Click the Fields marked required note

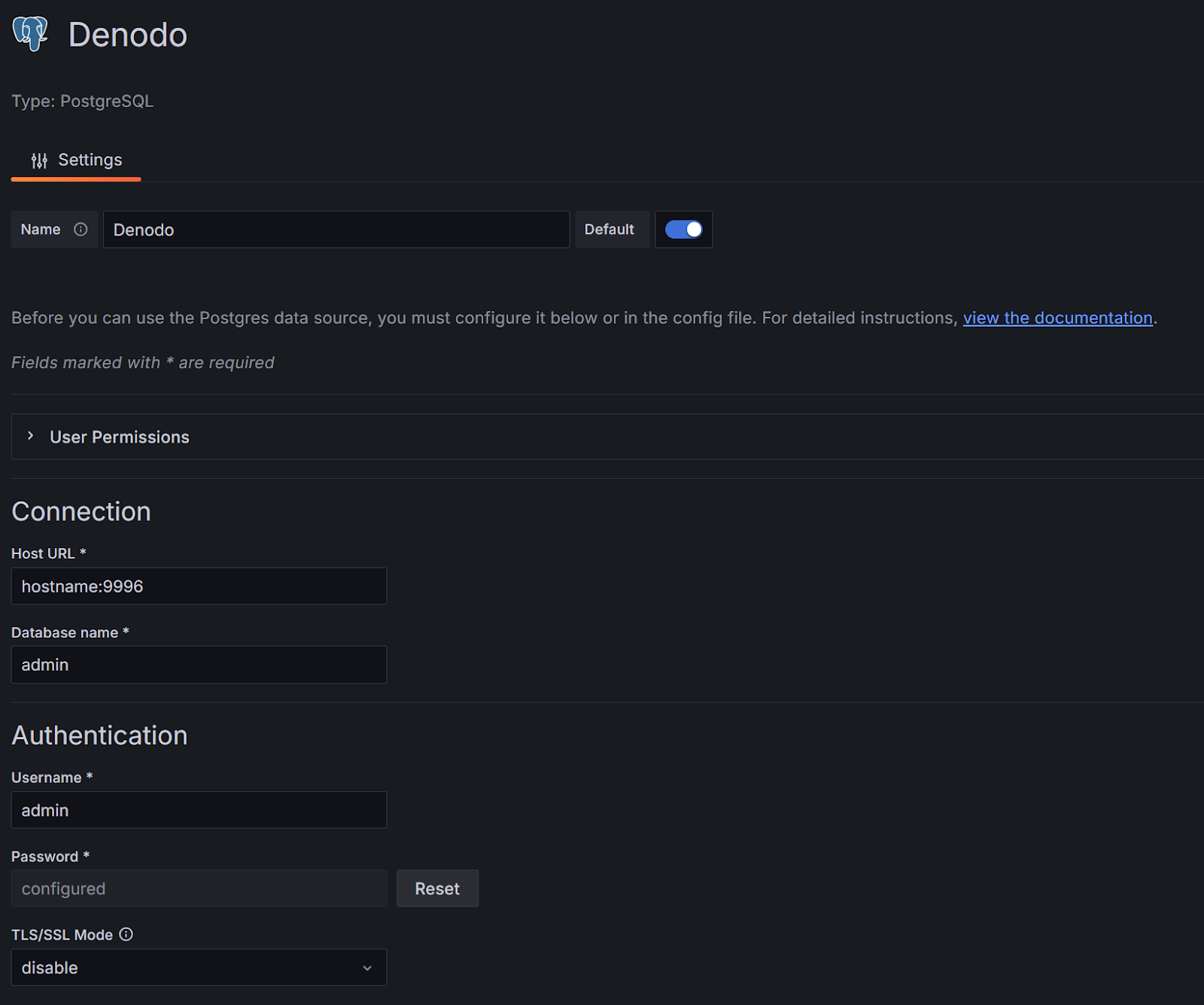pos(143,363)
